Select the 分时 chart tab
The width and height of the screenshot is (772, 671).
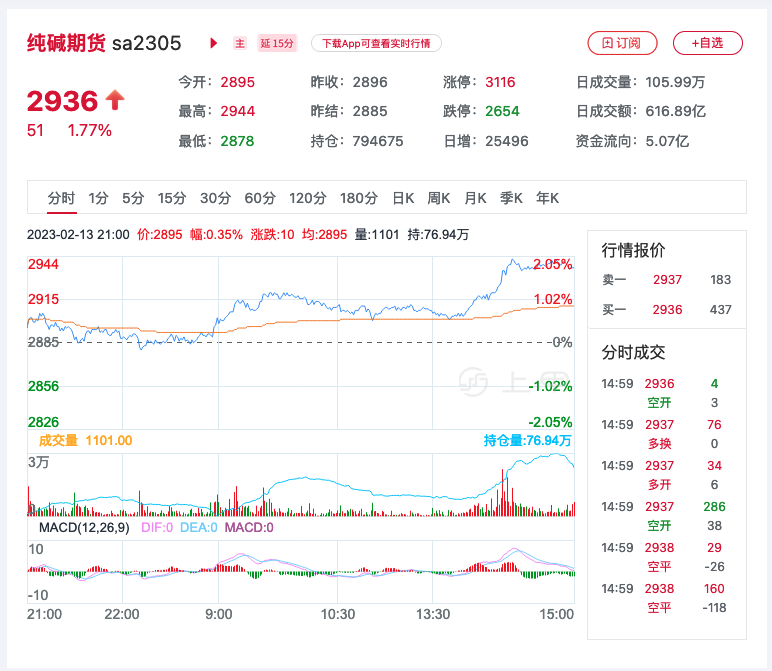point(62,198)
